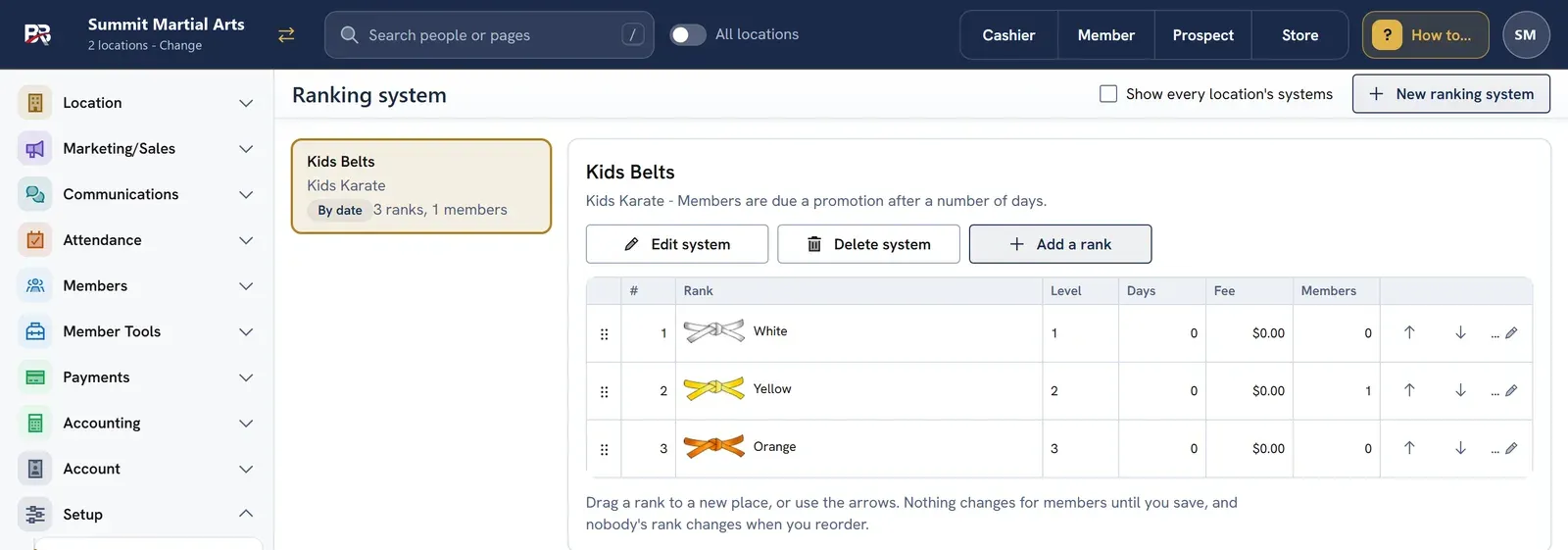Click the Attendance checkmark icon
The height and width of the screenshot is (550, 1568).
35,239
